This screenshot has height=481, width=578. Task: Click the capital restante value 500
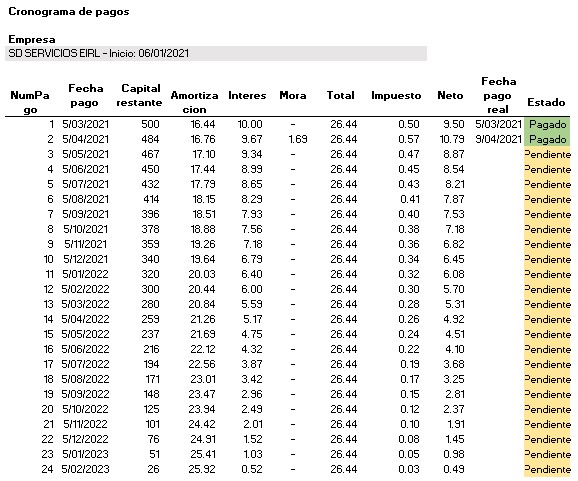pos(150,124)
